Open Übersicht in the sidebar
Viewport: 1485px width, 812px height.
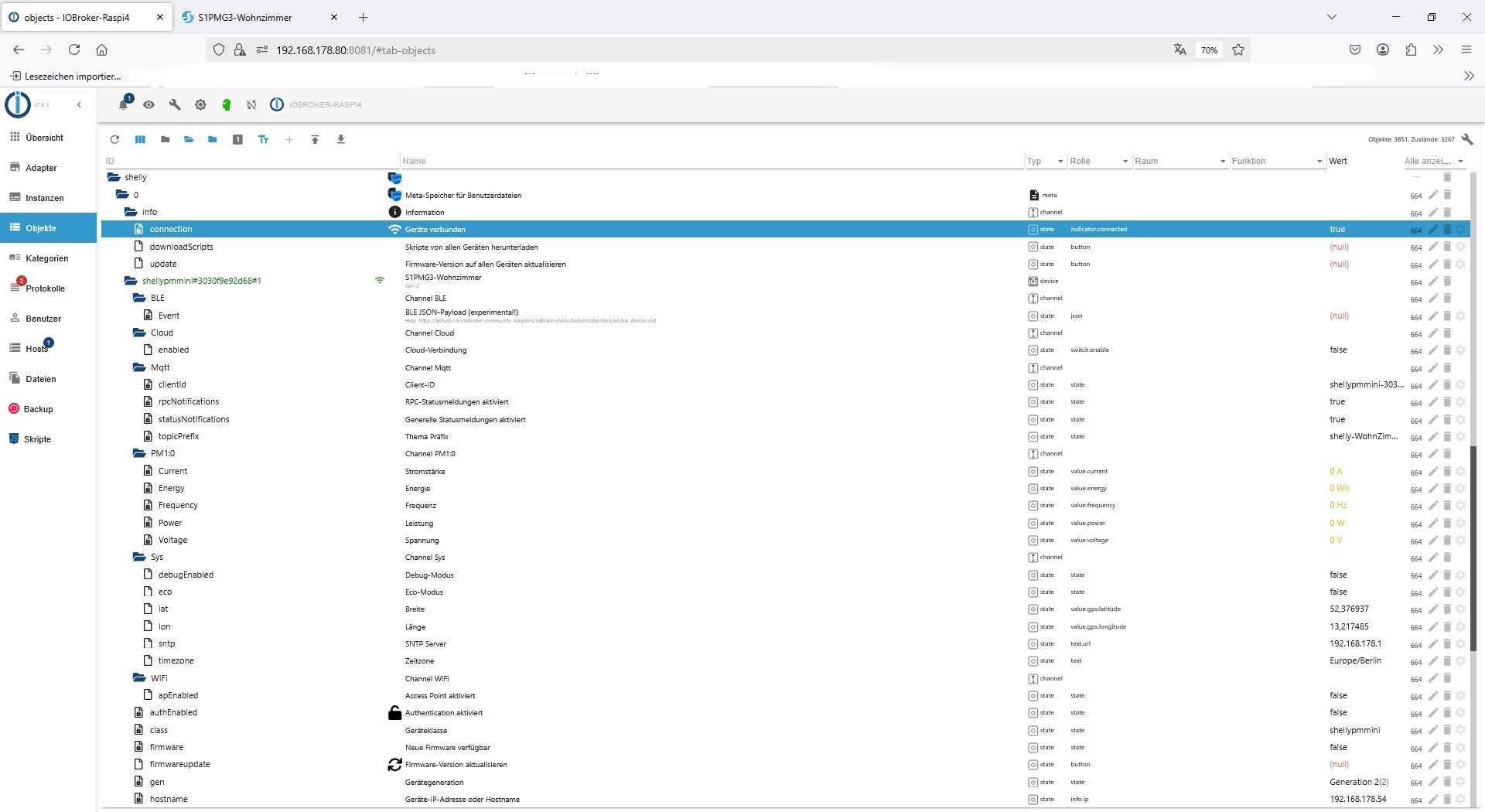[48, 138]
